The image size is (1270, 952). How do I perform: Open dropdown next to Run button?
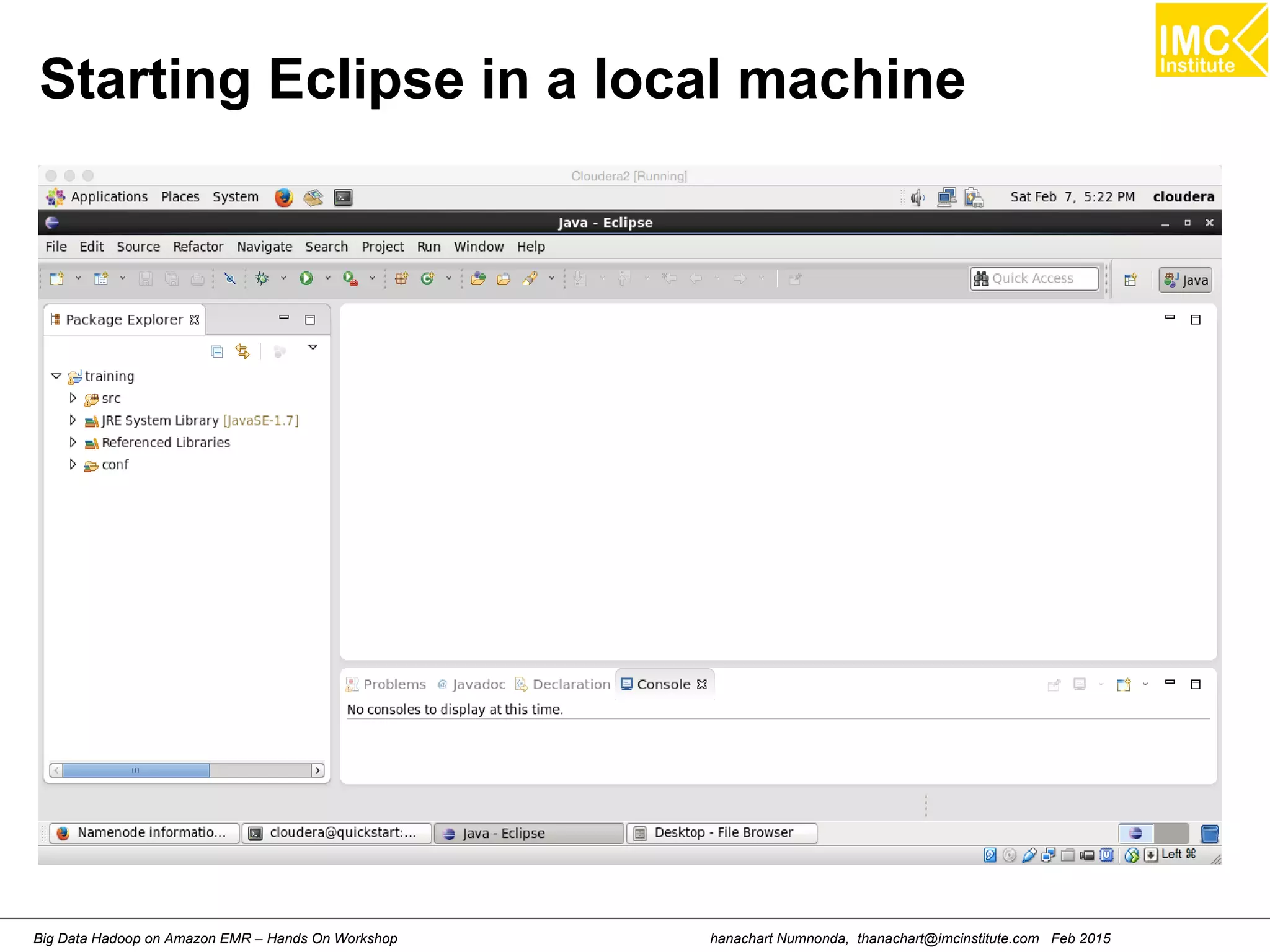328,279
